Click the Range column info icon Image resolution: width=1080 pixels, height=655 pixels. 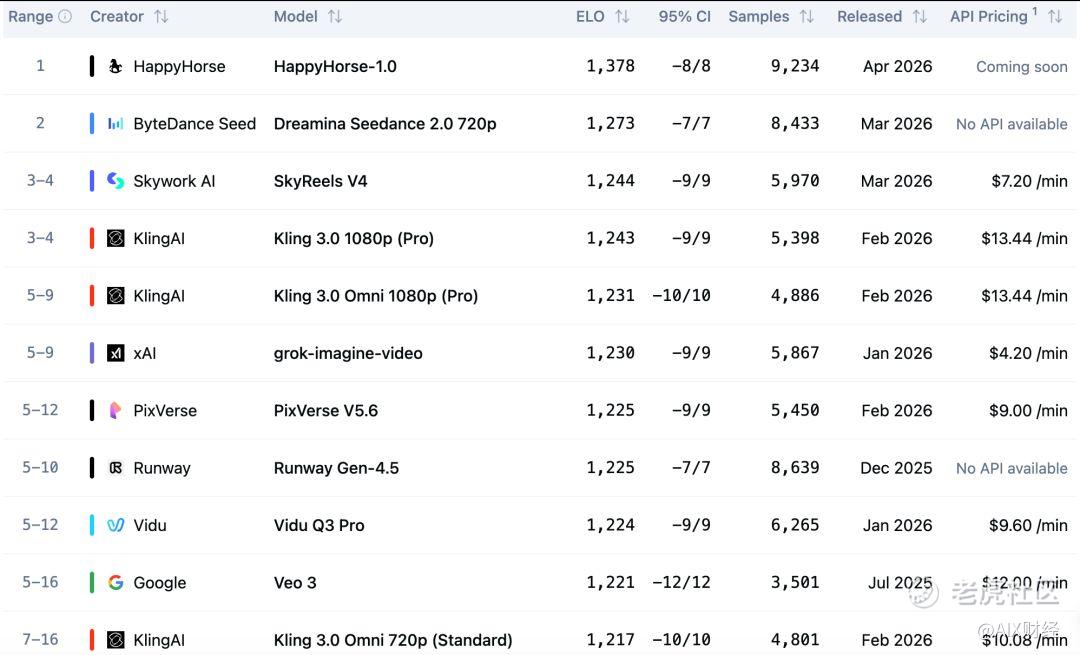[x=65, y=17]
